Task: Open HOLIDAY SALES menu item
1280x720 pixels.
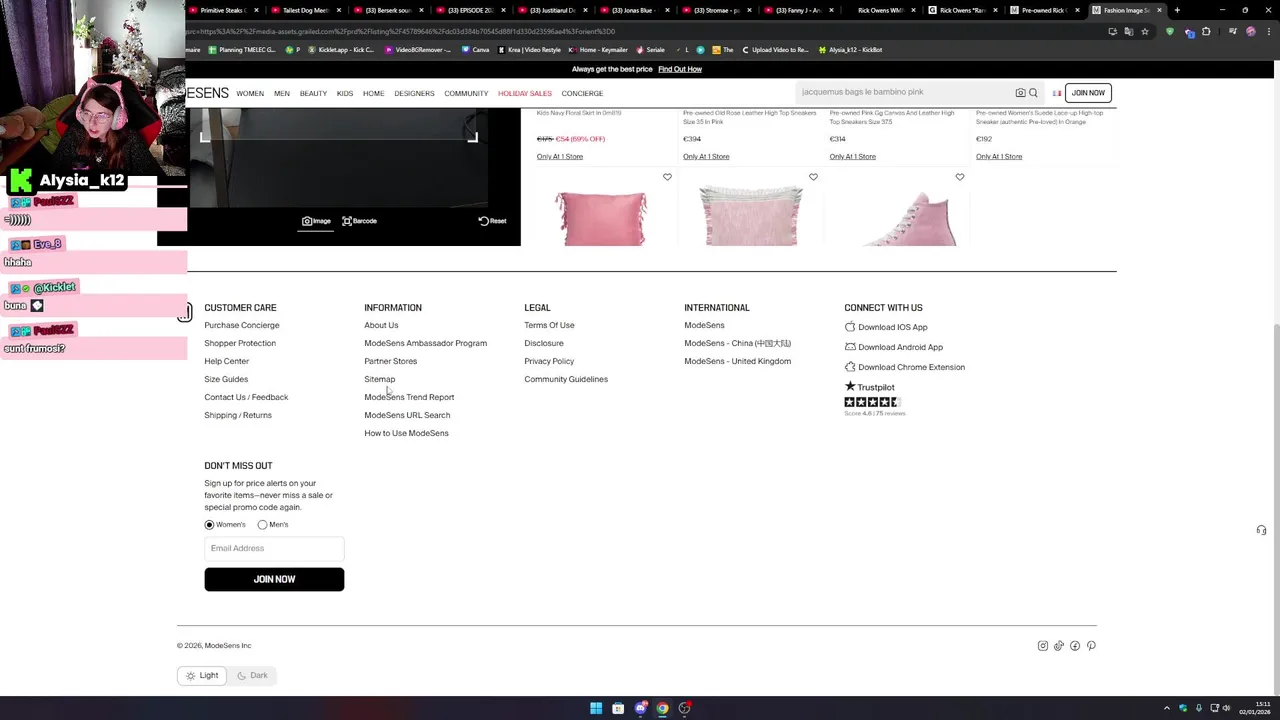Action: [x=525, y=93]
